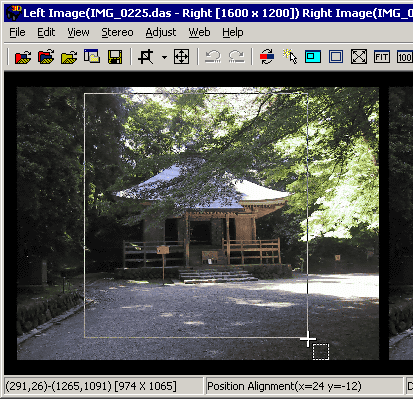Open stereo image with first red folder icon

pos(23,57)
